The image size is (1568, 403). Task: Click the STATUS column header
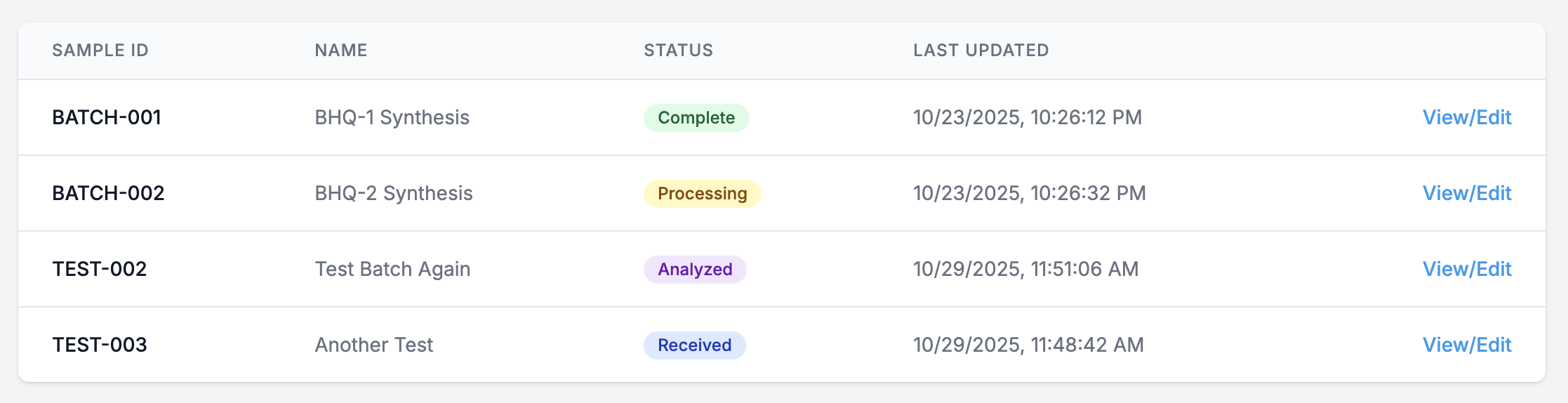(x=678, y=51)
